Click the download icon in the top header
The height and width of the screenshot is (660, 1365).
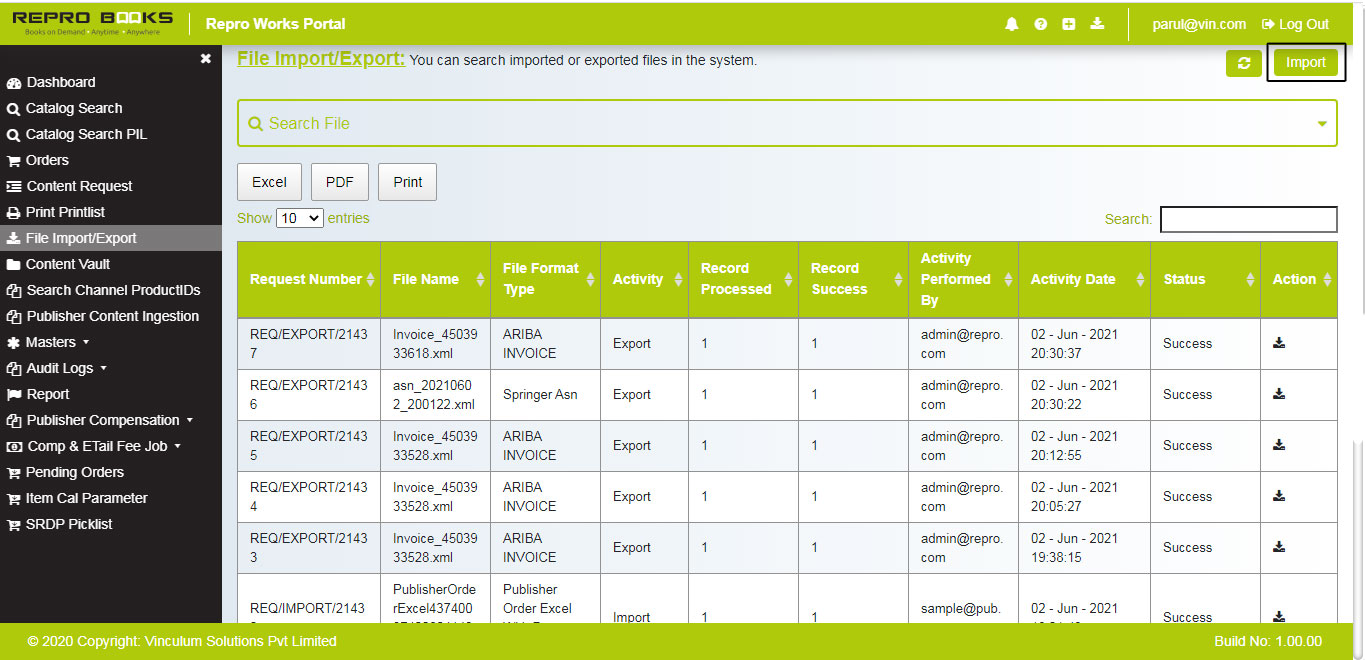1097,23
